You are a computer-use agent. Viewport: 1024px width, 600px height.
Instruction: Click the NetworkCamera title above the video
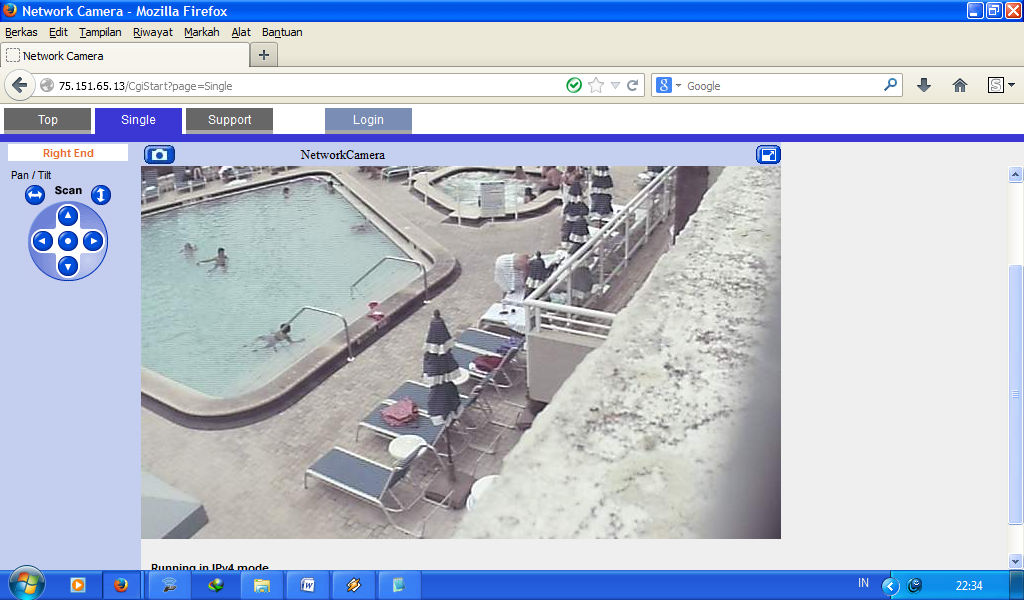click(342, 155)
